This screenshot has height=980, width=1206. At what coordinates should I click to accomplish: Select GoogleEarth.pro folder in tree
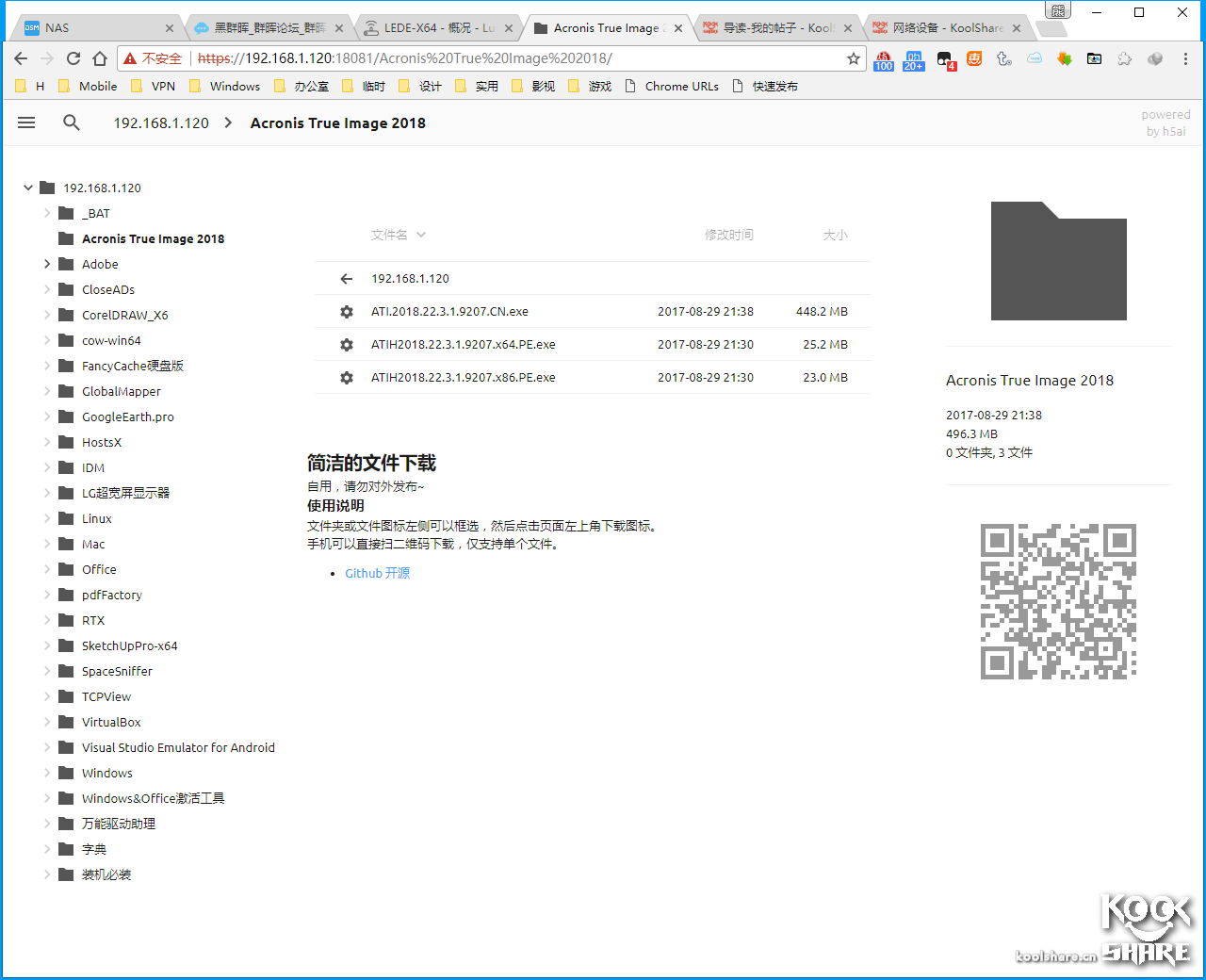coord(127,416)
